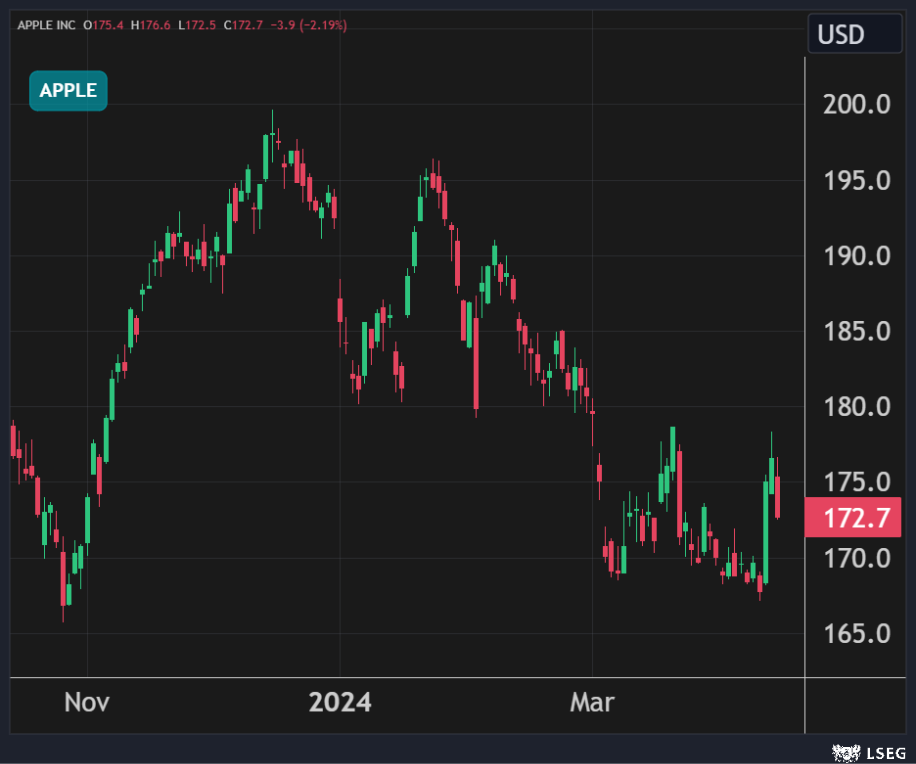916x764 pixels.
Task: Select the Mar marker on time axis
Action: 592,702
